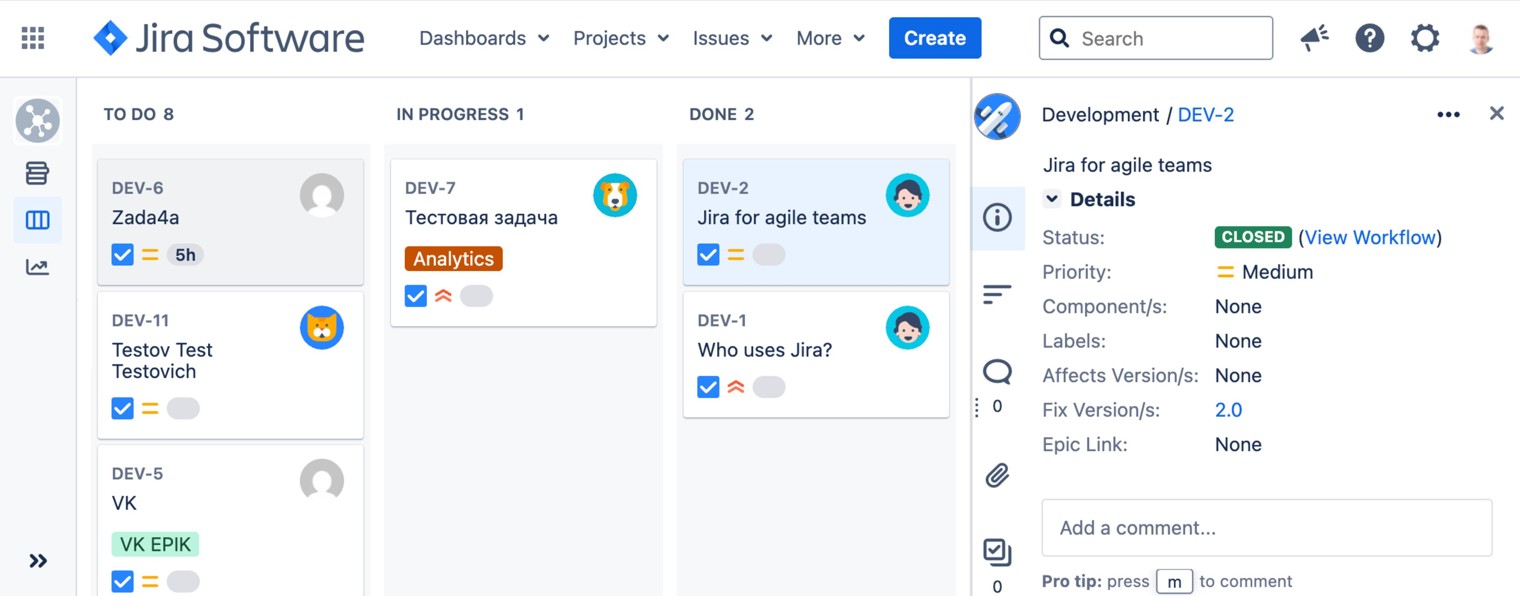Image resolution: width=1520 pixels, height=596 pixels.
Task: Click the orange Analytics epic label
Action: point(453,259)
